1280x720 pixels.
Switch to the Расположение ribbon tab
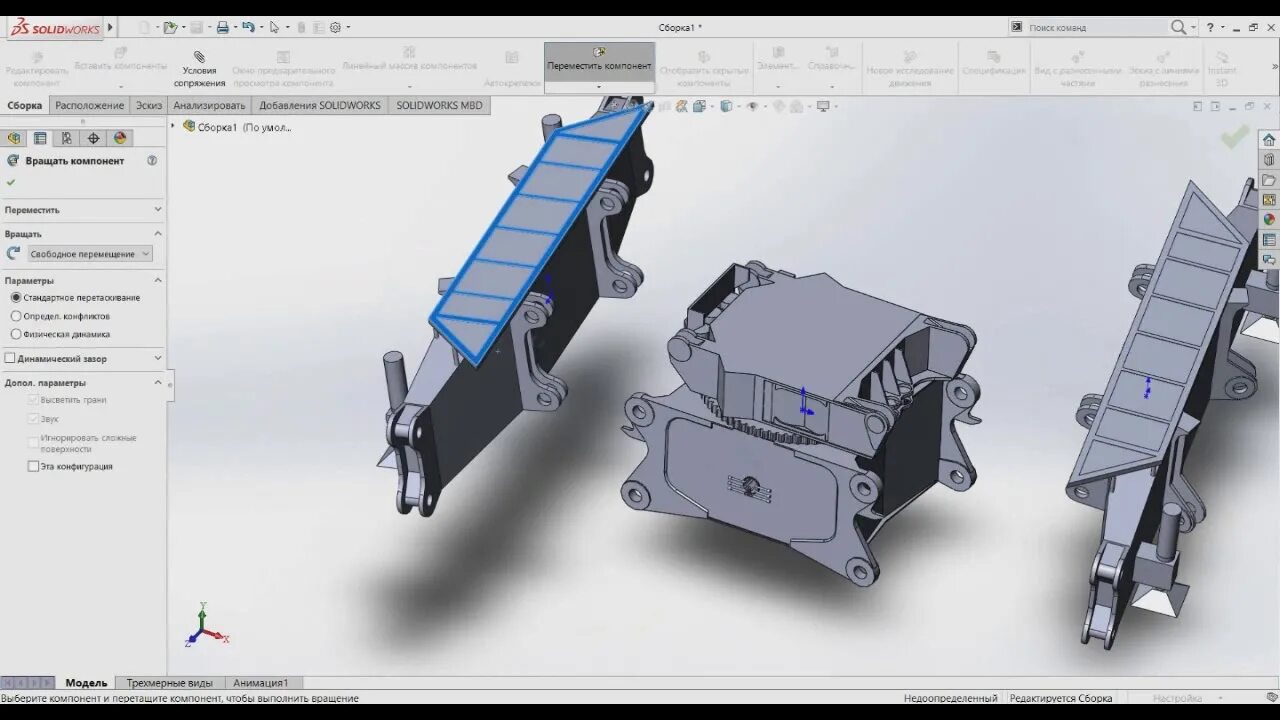point(89,105)
